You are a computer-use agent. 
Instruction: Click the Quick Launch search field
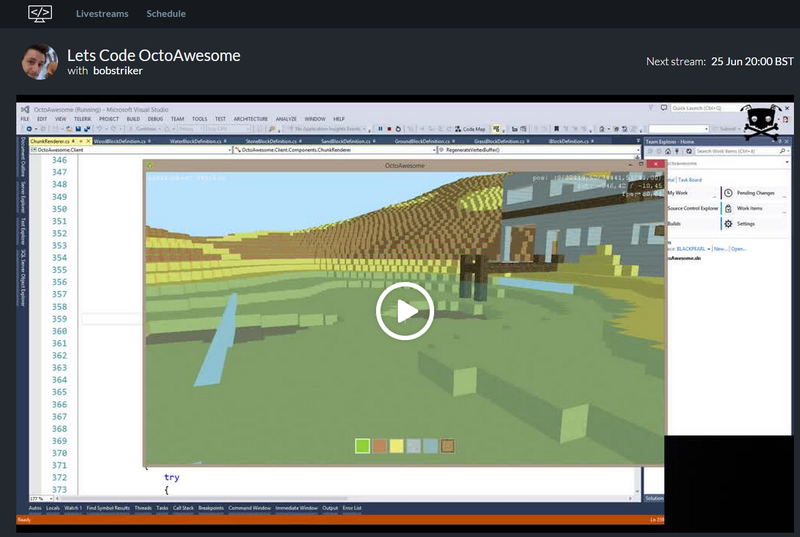click(705, 108)
